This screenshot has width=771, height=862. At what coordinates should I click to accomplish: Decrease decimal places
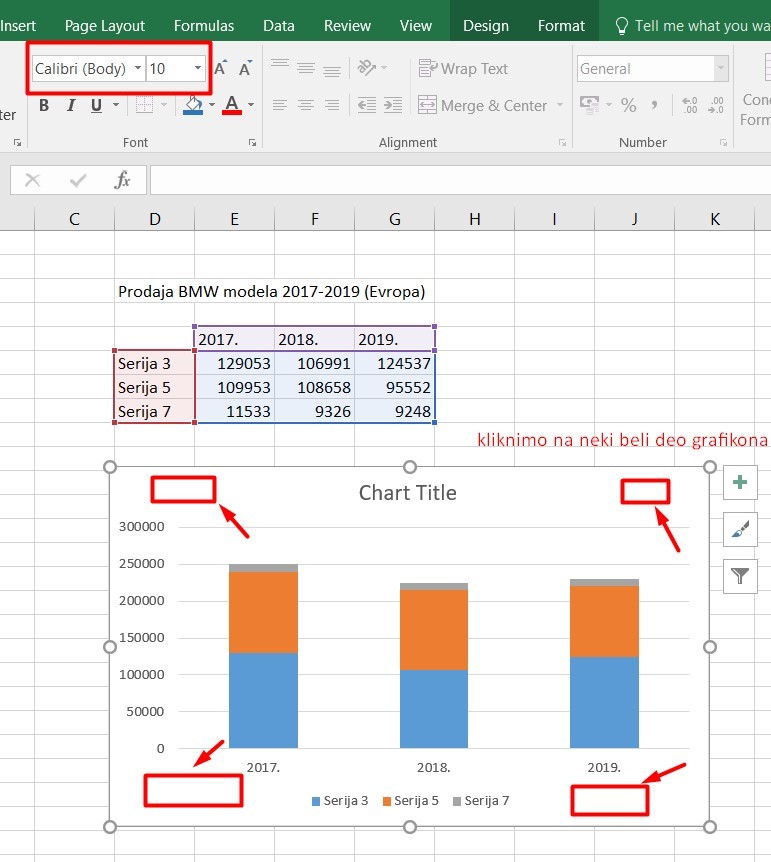pyautogui.click(x=716, y=104)
